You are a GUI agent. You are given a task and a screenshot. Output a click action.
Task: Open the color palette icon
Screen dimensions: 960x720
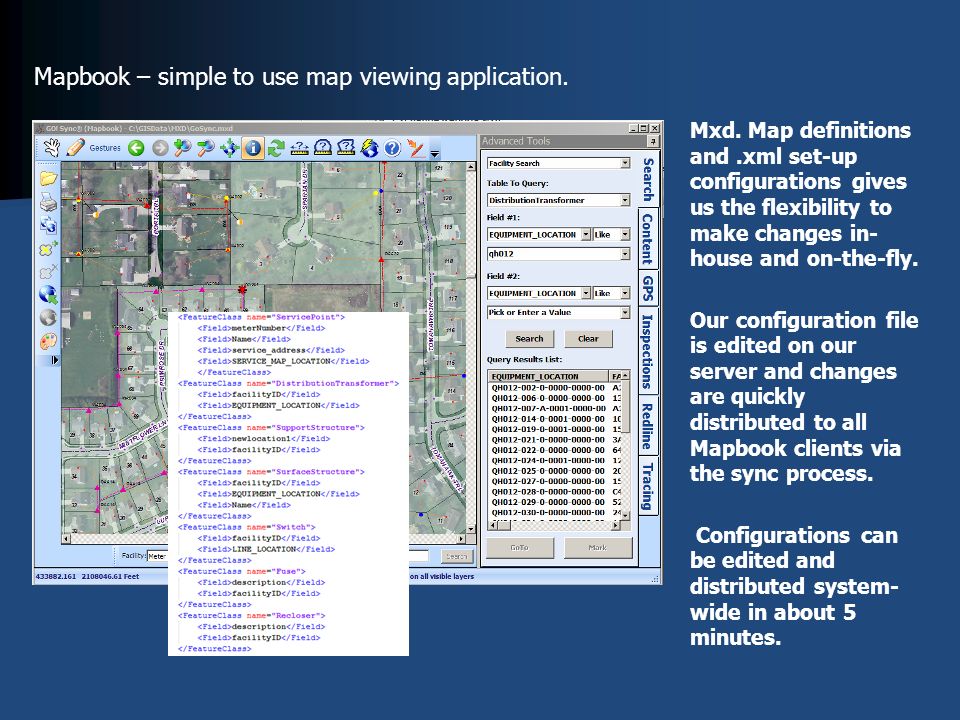pyautogui.click(x=48, y=340)
